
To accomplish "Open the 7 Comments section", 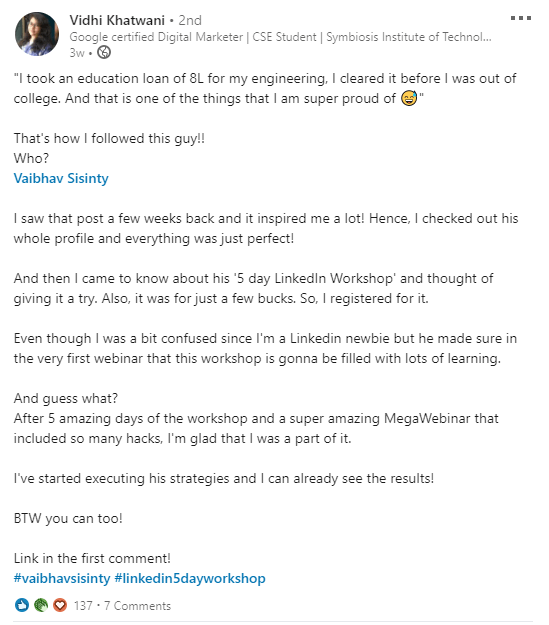I will [x=137, y=606].
